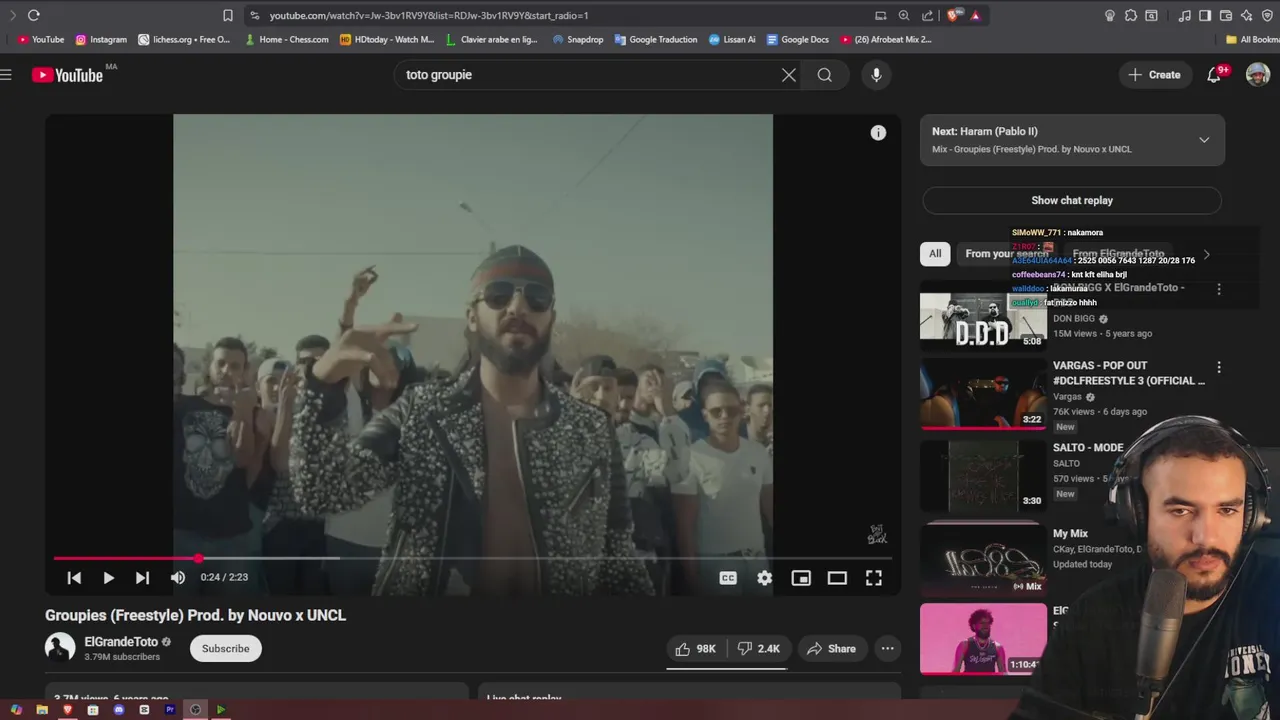Image resolution: width=1280 pixels, height=720 pixels.
Task: Open Discord from the taskbar
Action: (119, 710)
